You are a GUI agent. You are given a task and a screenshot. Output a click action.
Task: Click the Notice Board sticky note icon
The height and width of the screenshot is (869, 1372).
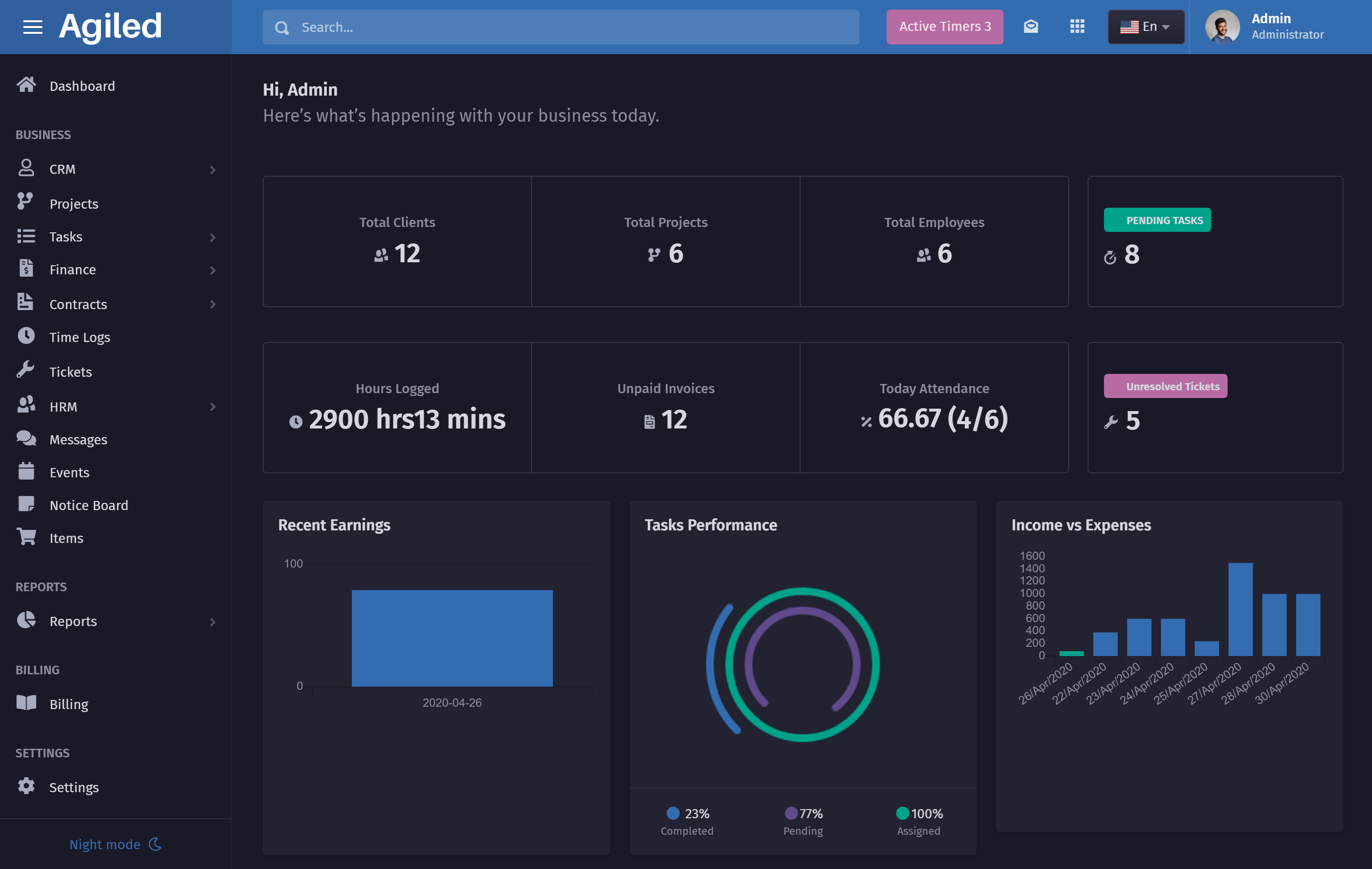tap(26, 504)
